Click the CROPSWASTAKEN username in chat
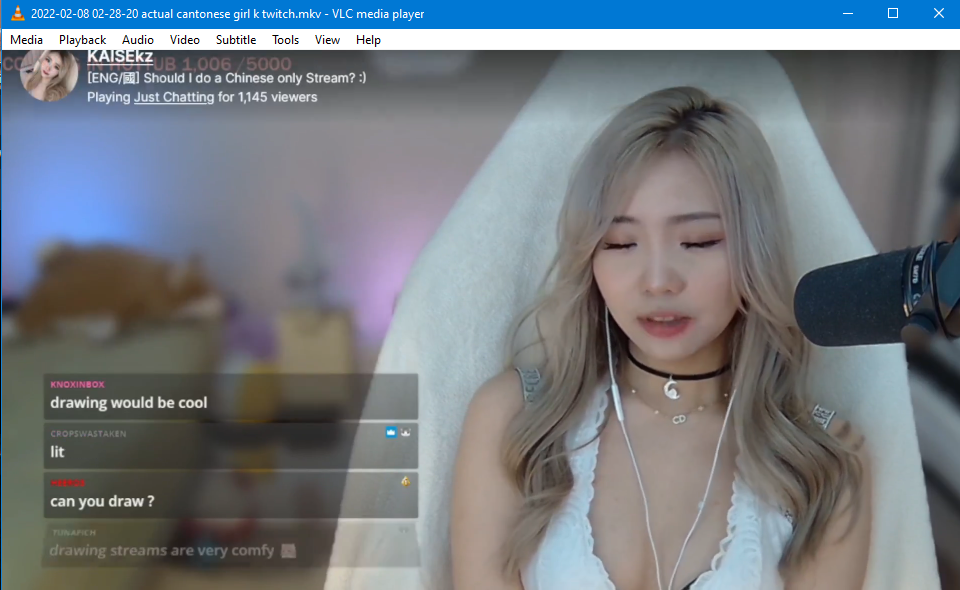 click(88, 434)
